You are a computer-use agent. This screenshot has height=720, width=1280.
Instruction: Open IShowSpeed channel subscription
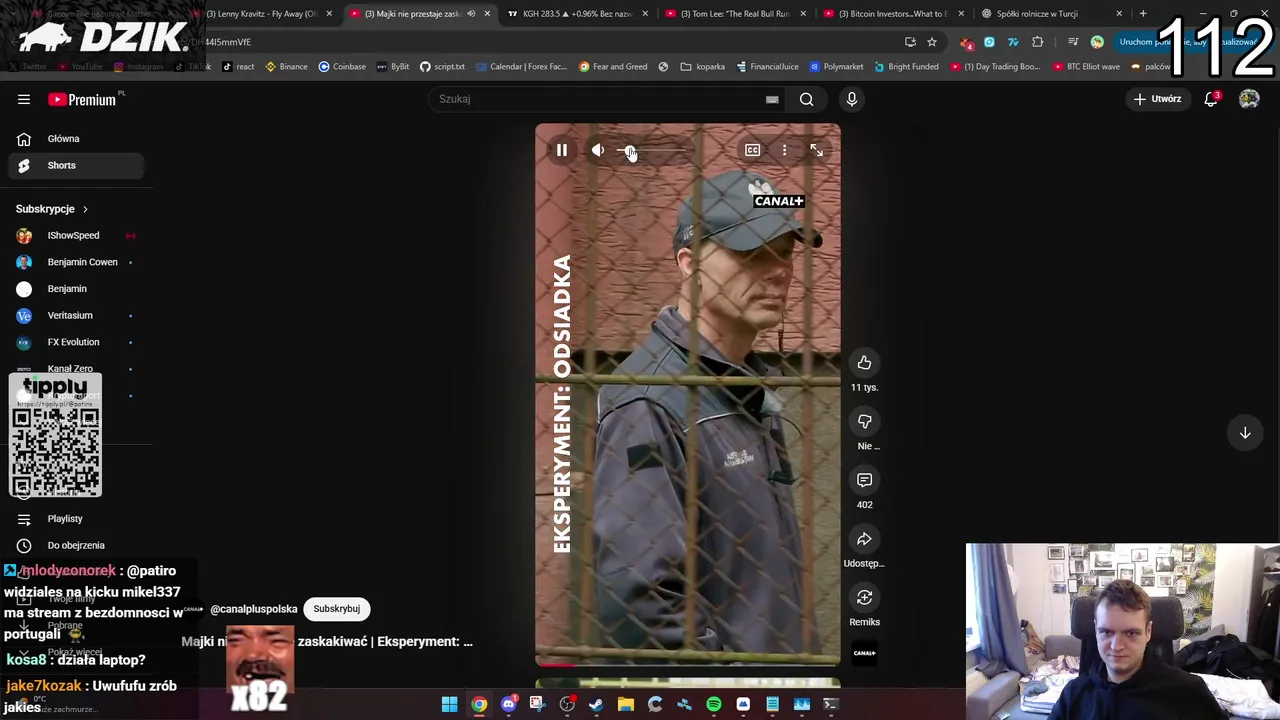75,235
